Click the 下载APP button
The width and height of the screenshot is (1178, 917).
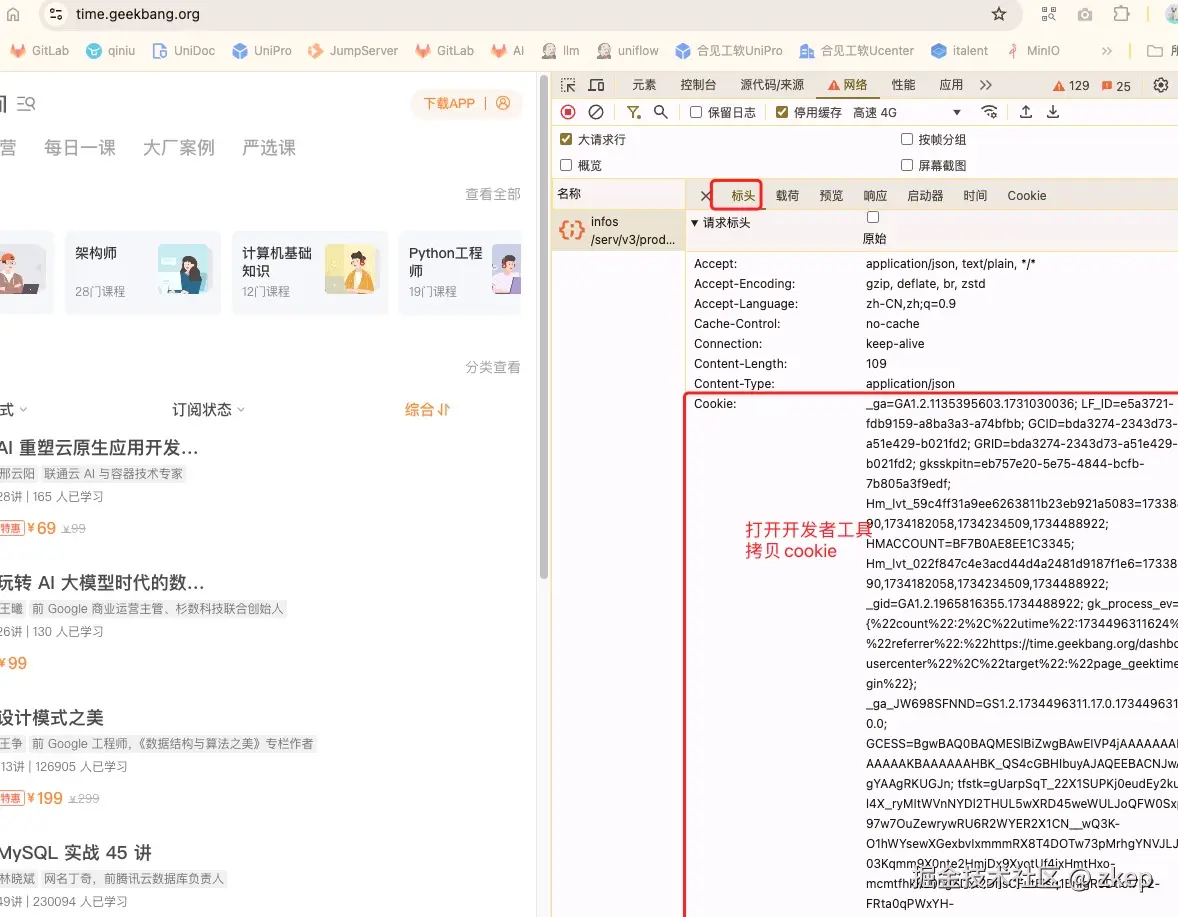pos(449,104)
